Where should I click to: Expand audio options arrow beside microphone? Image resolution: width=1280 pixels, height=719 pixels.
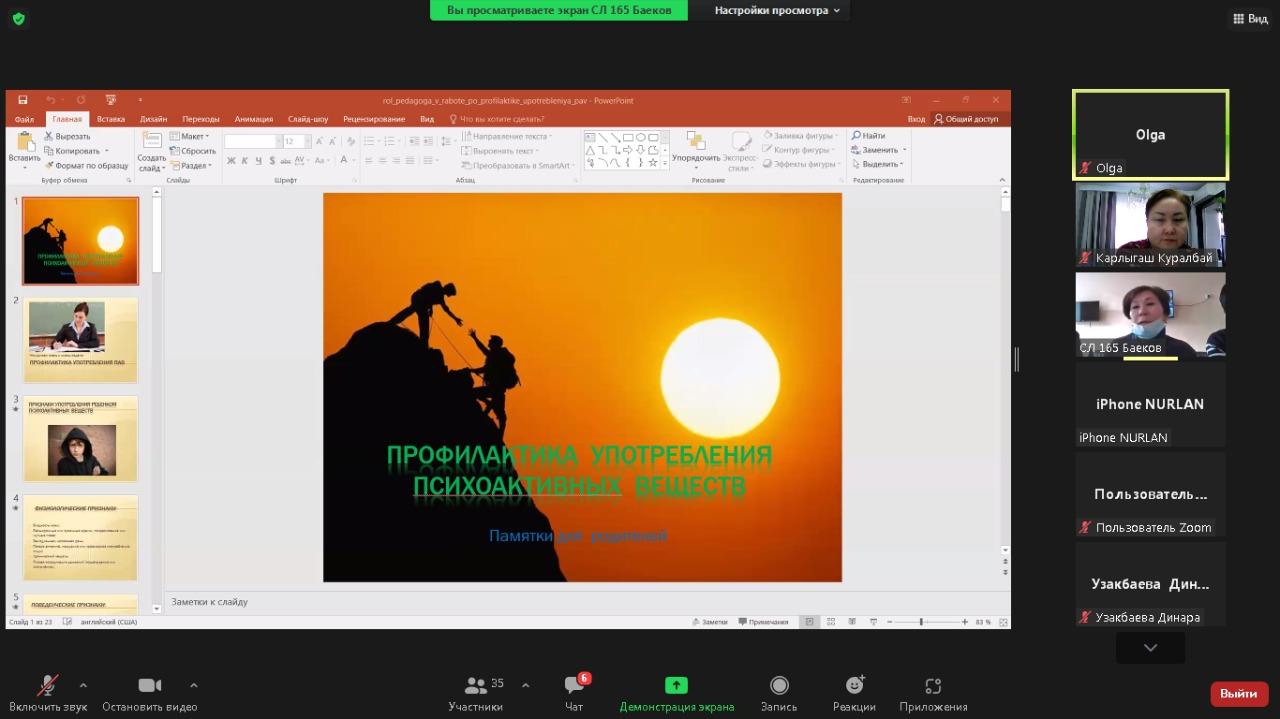click(x=83, y=686)
